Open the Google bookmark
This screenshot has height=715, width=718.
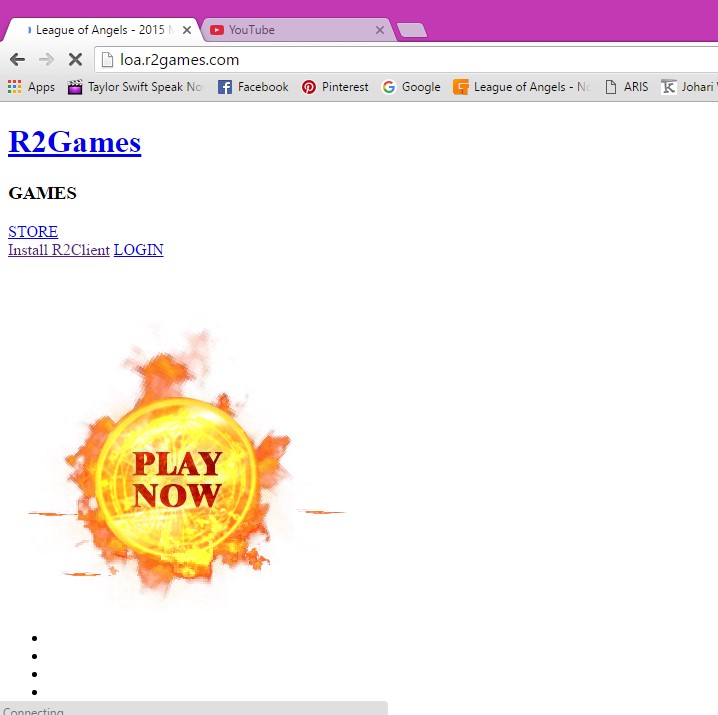[411, 87]
